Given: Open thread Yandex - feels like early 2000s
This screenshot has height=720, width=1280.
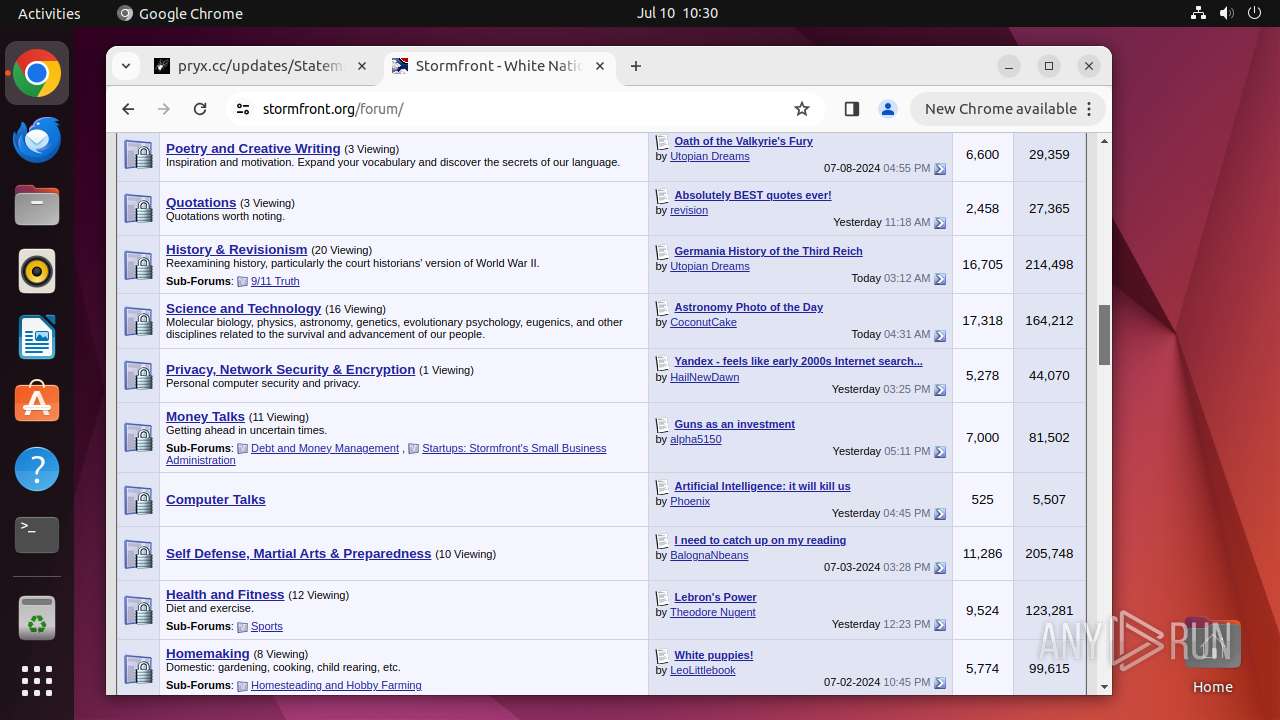Looking at the screenshot, I should 798,361.
